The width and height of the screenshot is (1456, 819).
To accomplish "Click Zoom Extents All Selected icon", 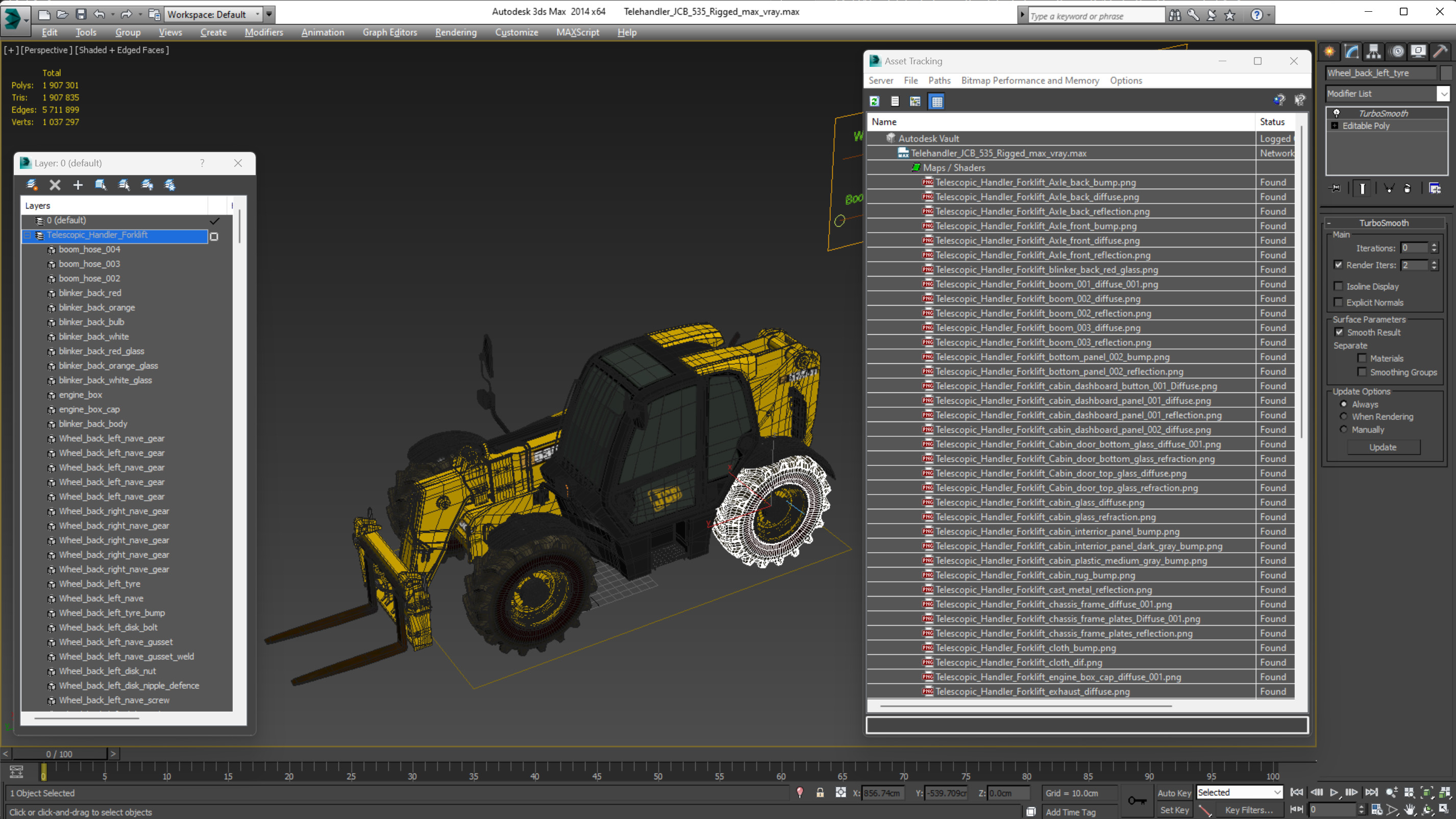I will pos(1445,792).
